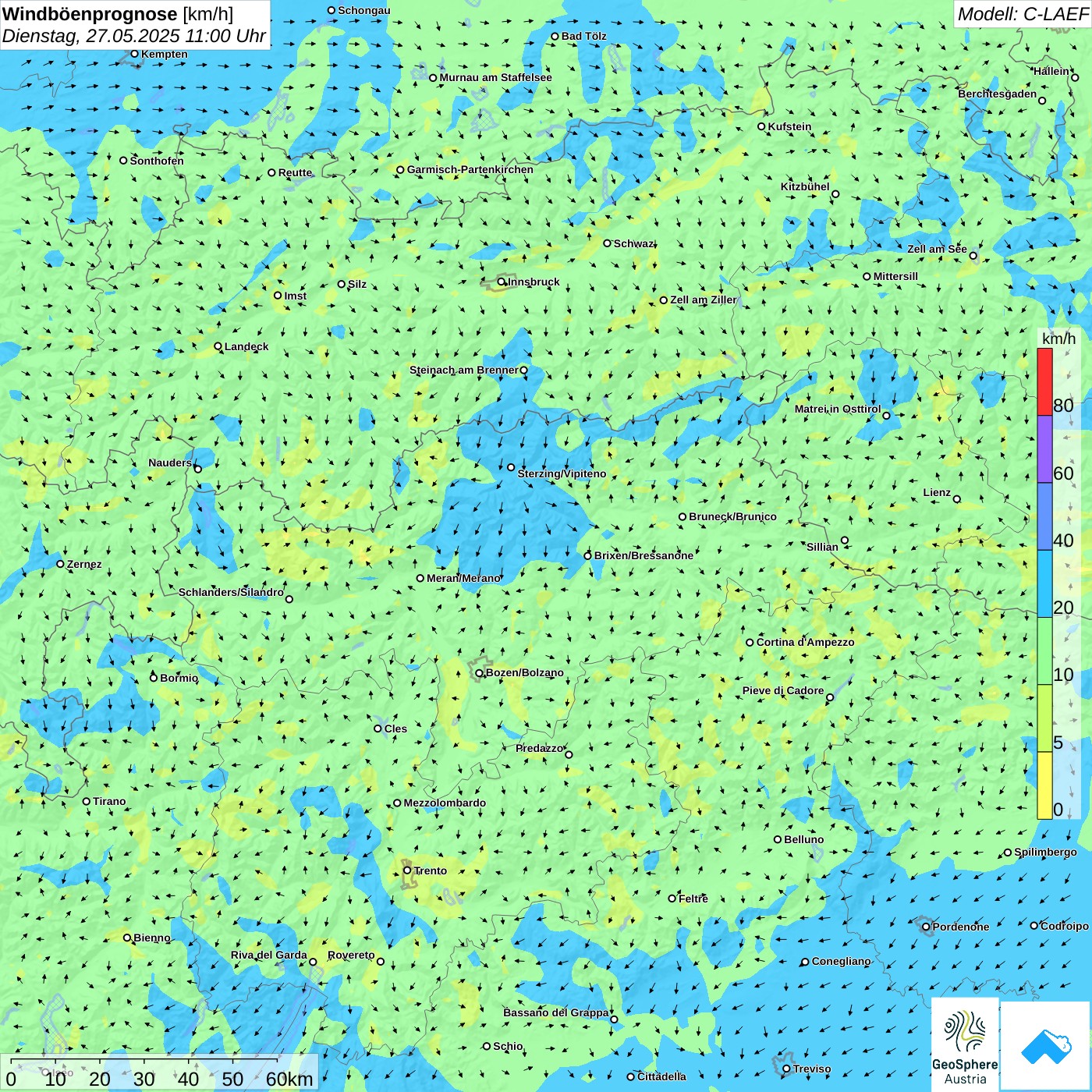Click the Steinach am Brenner label
Viewport: 1092px width, 1092px height.
(464, 370)
